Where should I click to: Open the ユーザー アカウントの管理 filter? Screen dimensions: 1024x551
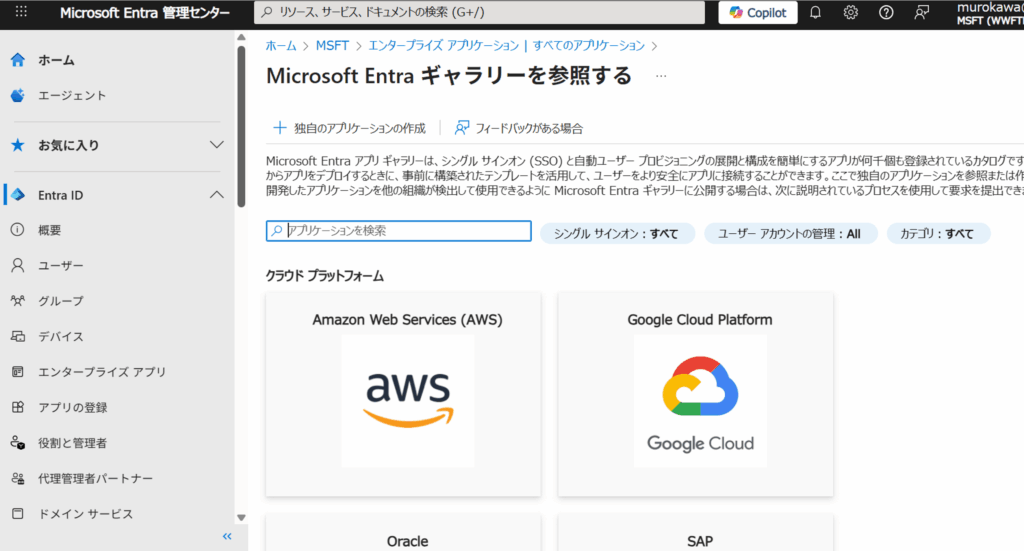pos(790,234)
